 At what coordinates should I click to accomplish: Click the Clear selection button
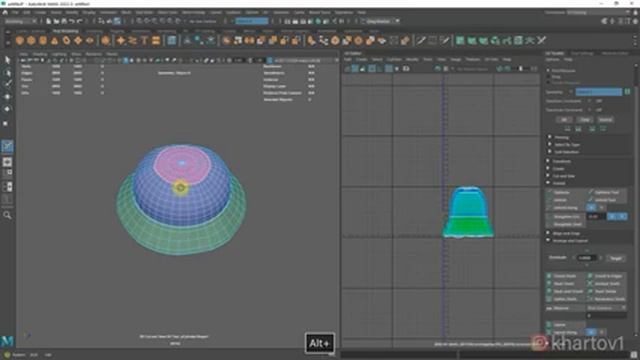point(584,120)
